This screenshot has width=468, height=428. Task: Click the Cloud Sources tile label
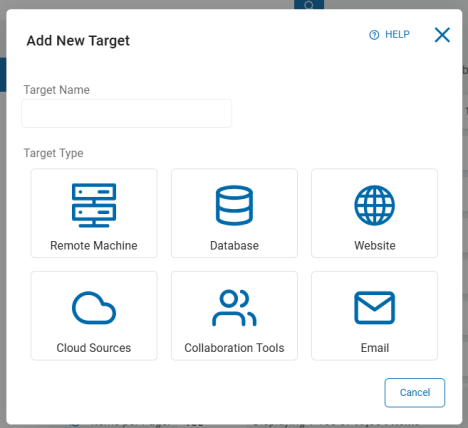pyautogui.click(x=94, y=348)
